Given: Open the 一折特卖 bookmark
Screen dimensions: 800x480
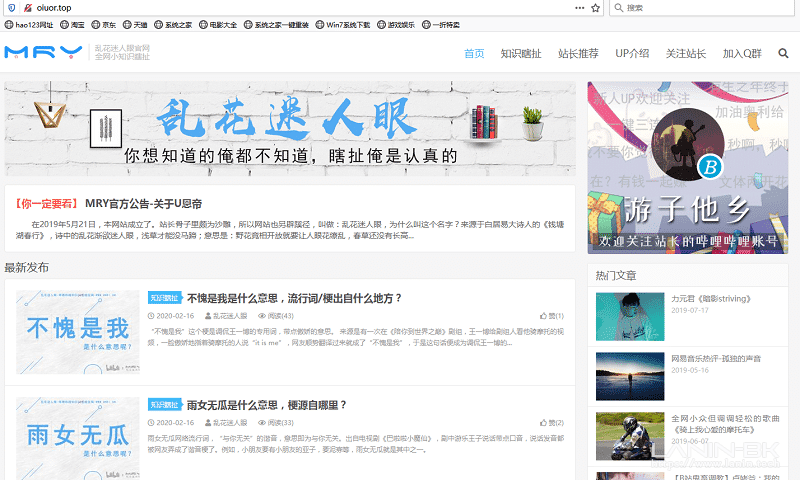Looking at the screenshot, I should click(x=441, y=24).
